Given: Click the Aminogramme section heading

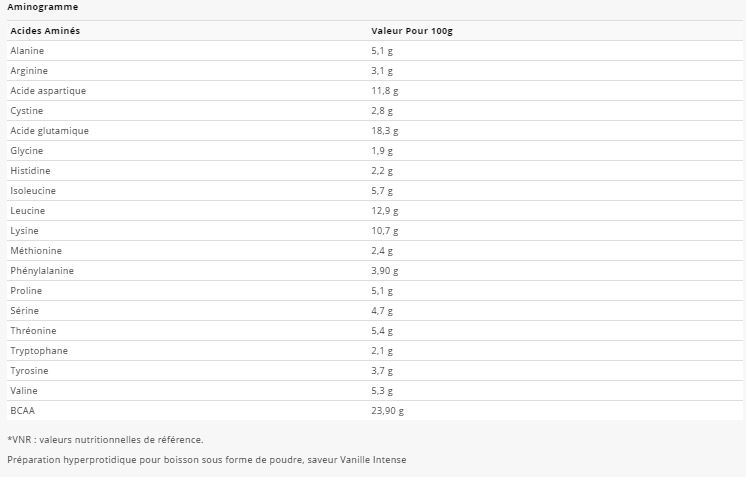Looking at the screenshot, I should (x=42, y=7).
